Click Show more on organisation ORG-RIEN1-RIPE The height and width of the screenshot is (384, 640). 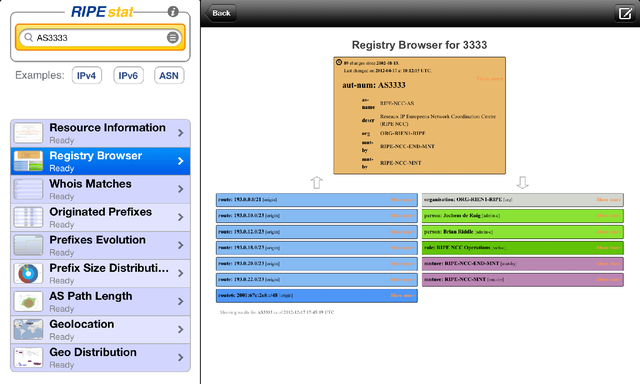click(x=609, y=200)
